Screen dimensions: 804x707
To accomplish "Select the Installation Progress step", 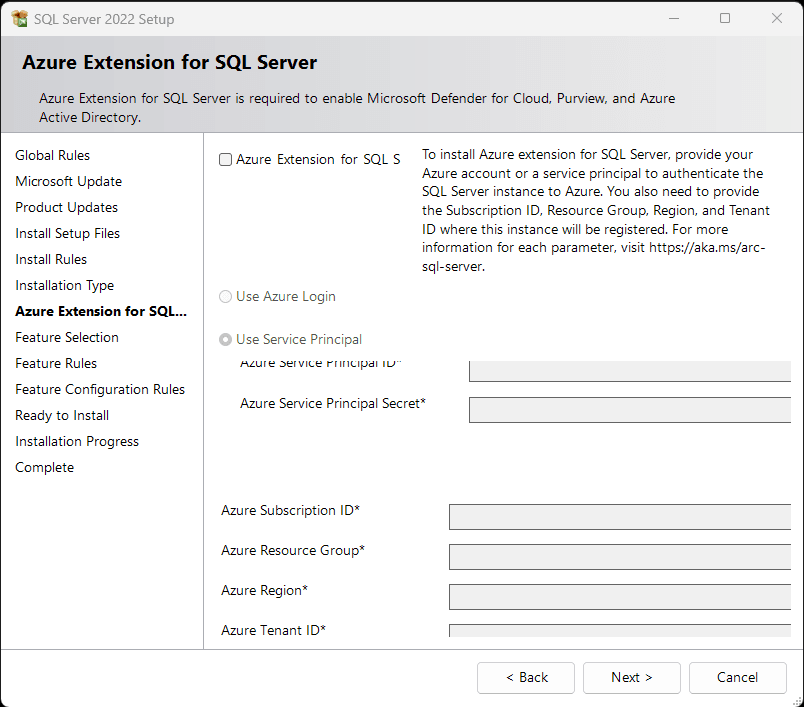I will coord(77,442).
